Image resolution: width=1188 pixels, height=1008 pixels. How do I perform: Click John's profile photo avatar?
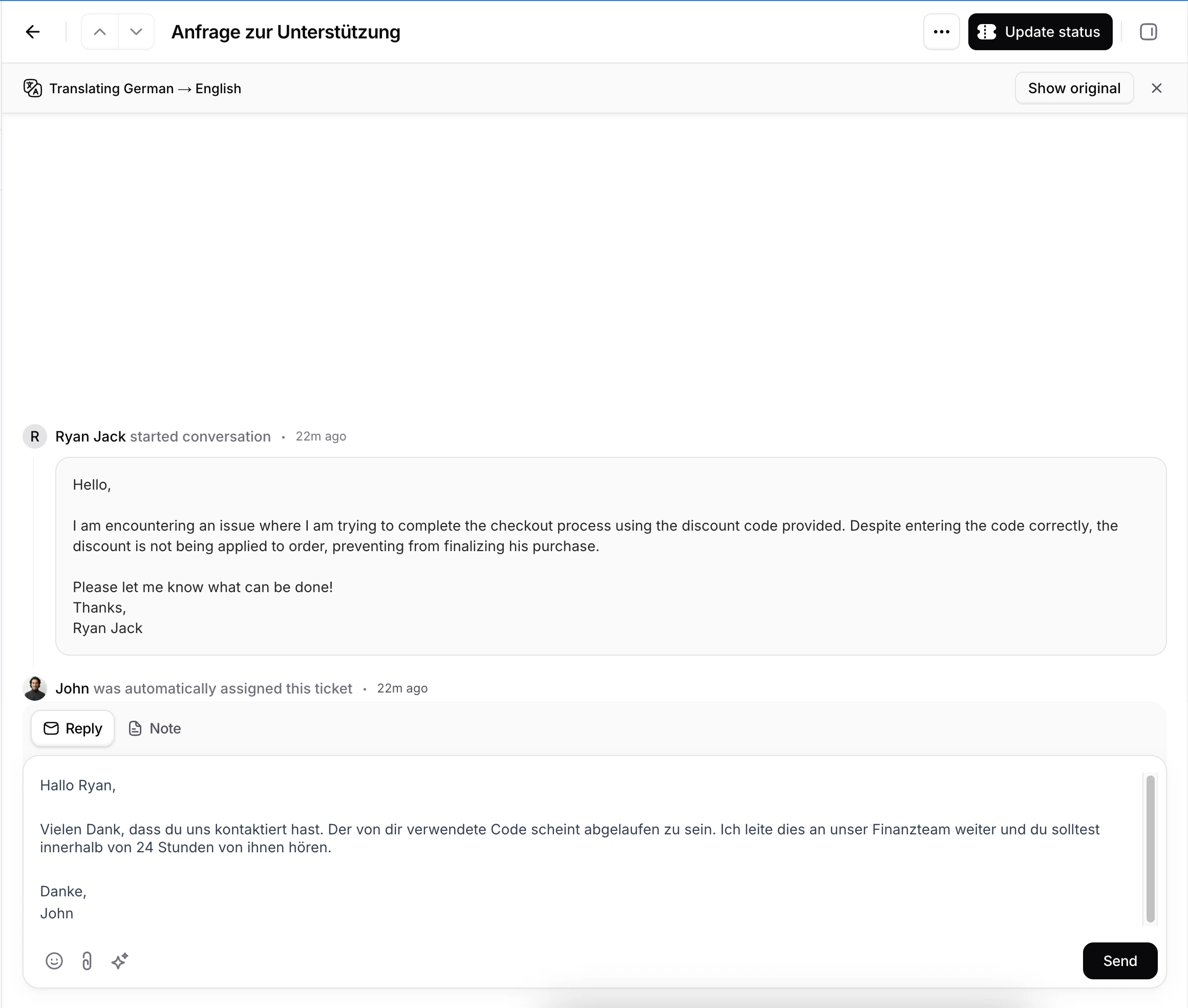coord(35,688)
